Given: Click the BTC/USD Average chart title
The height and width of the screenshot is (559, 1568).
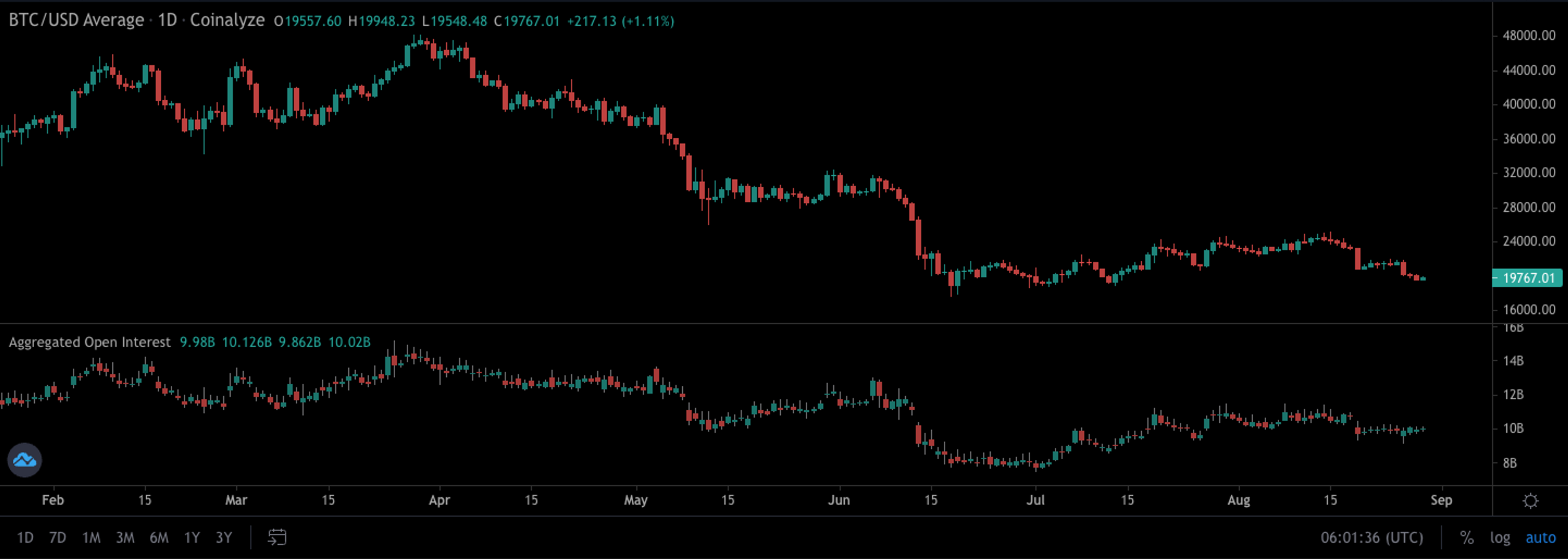Looking at the screenshot, I should pos(76,21).
